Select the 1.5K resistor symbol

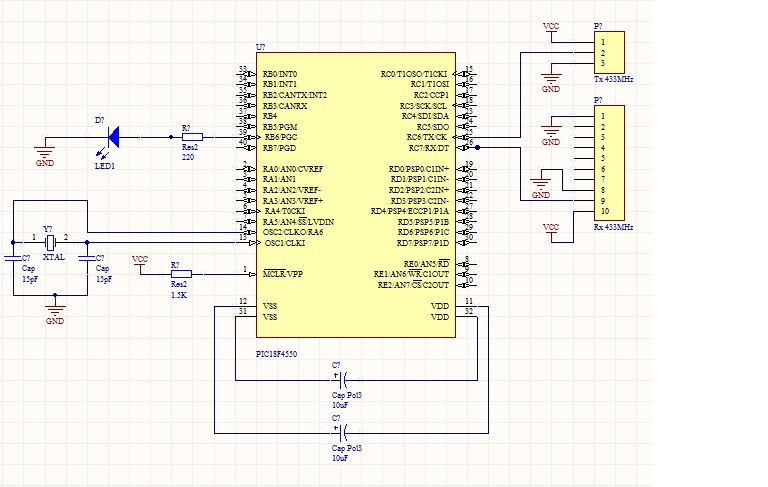click(181, 274)
